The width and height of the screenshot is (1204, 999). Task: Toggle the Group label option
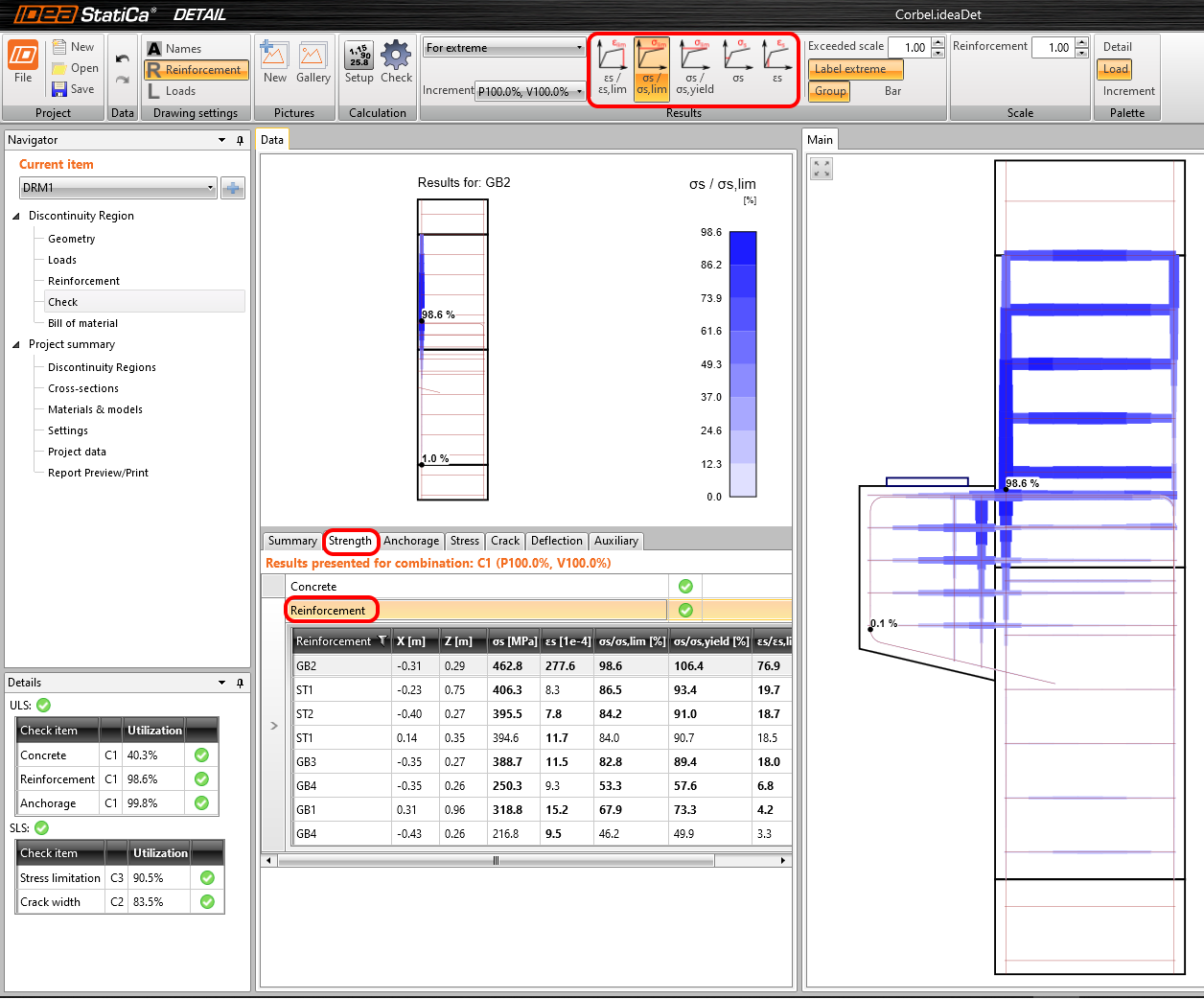click(x=830, y=91)
